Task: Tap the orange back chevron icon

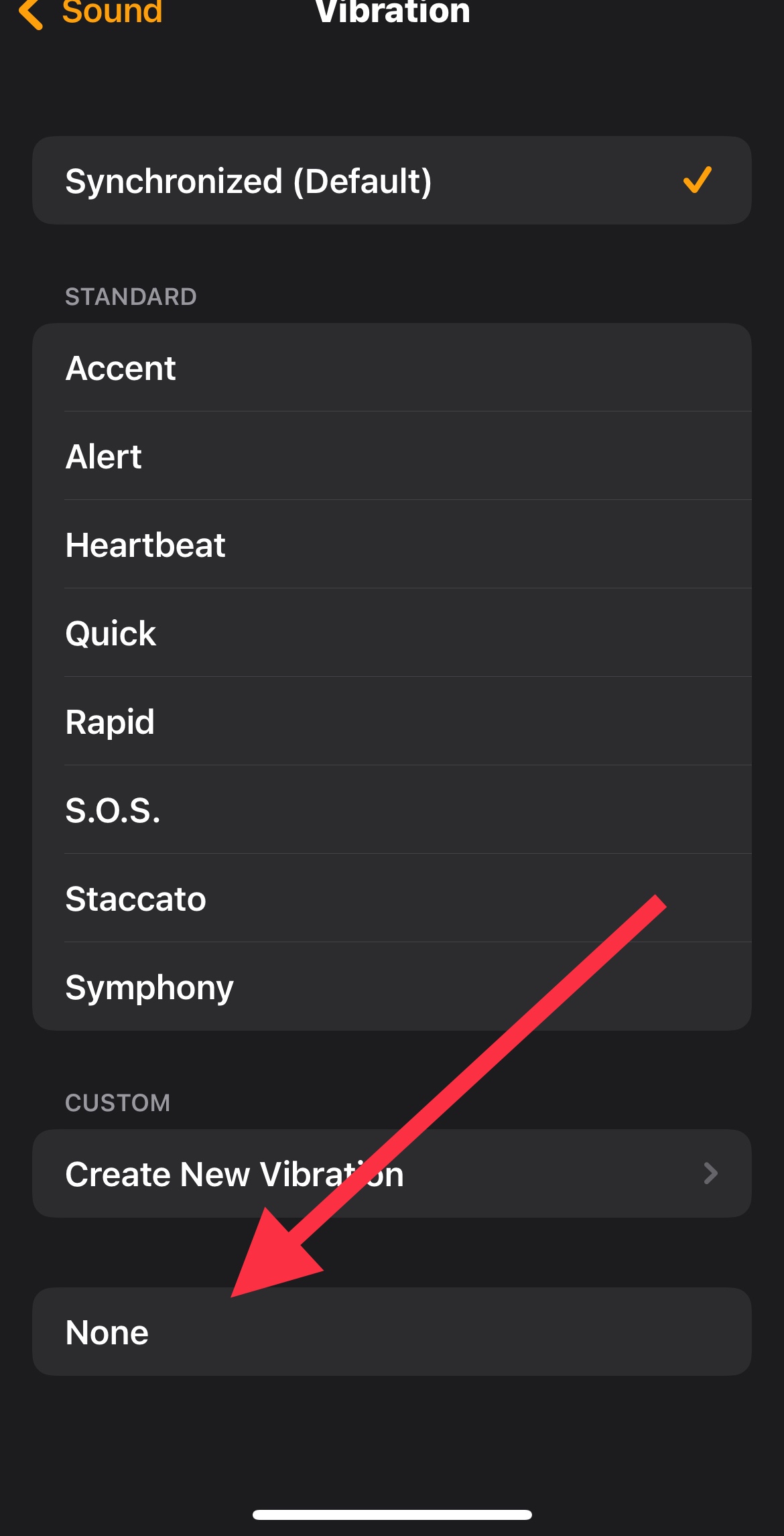Action: (31, 13)
